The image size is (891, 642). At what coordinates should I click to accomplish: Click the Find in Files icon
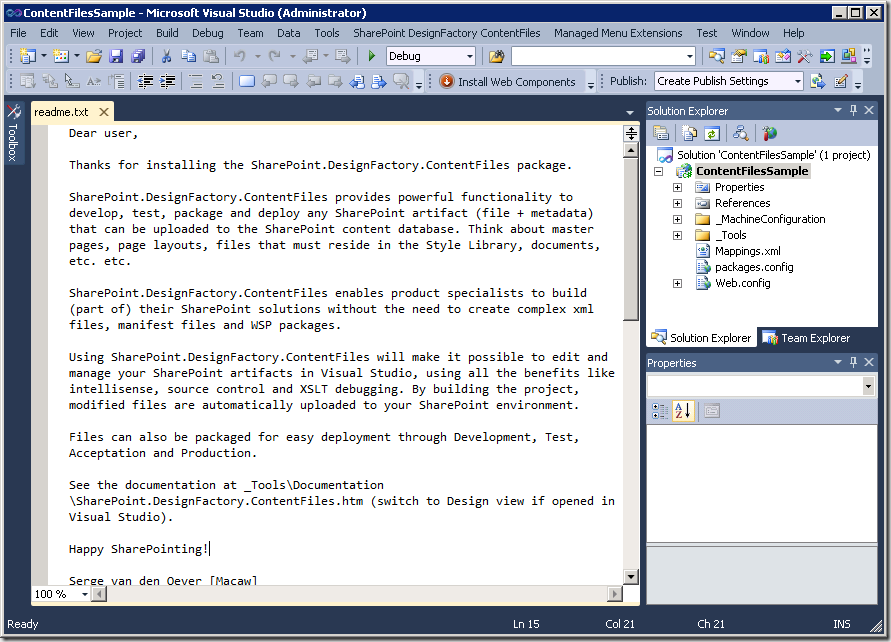pyautogui.click(x=496, y=56)
